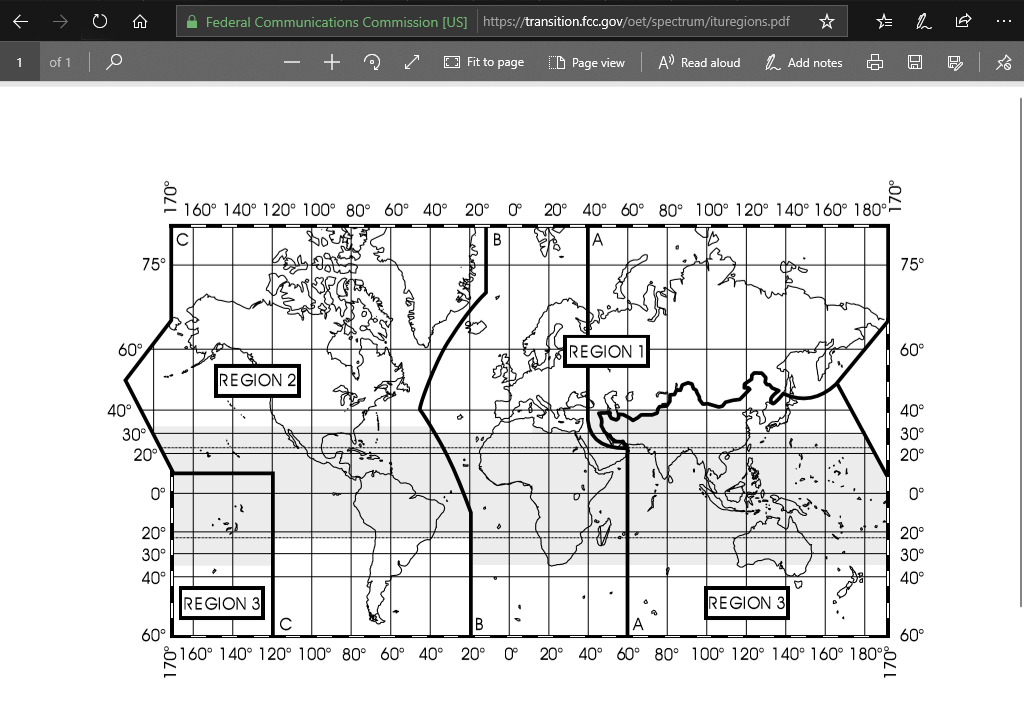Screen dimensions: 1024x701
Task: Add this page to favorites with the star
Action: [x=827, y=22]
